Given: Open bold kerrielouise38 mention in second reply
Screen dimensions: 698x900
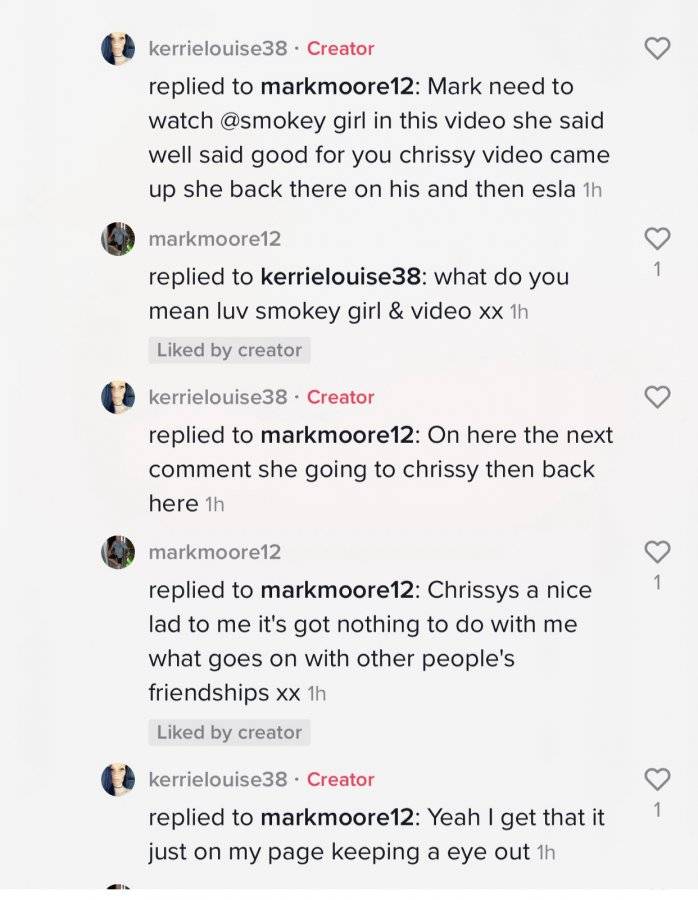Looking at the screenshot, I should tap(342, 276).
